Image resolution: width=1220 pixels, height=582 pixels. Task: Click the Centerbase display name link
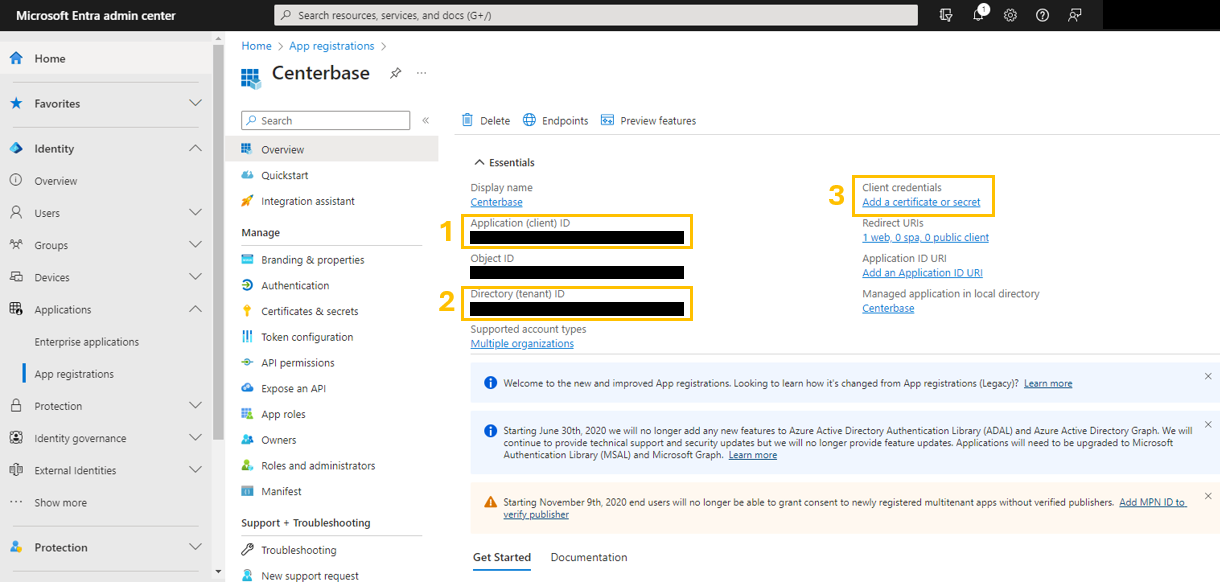pos(497,202)
